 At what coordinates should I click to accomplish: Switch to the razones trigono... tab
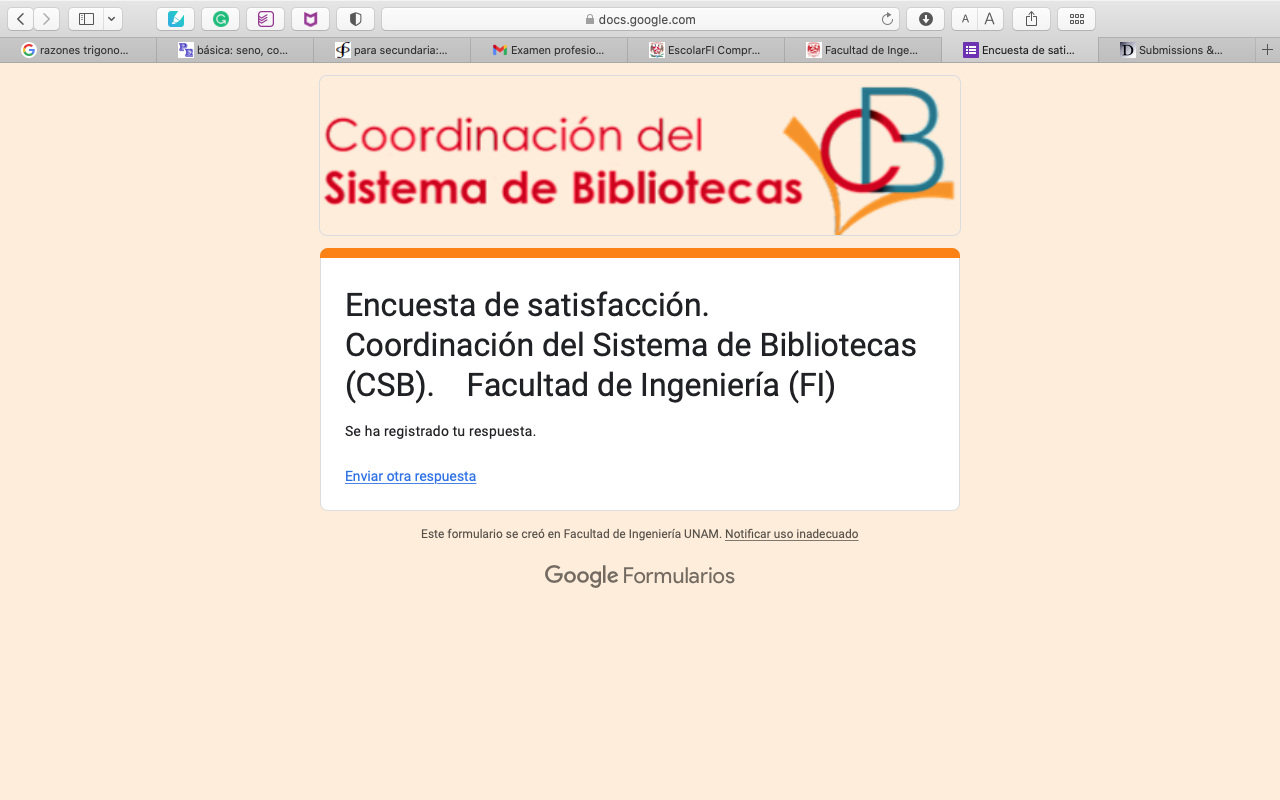tap(78, 50)
